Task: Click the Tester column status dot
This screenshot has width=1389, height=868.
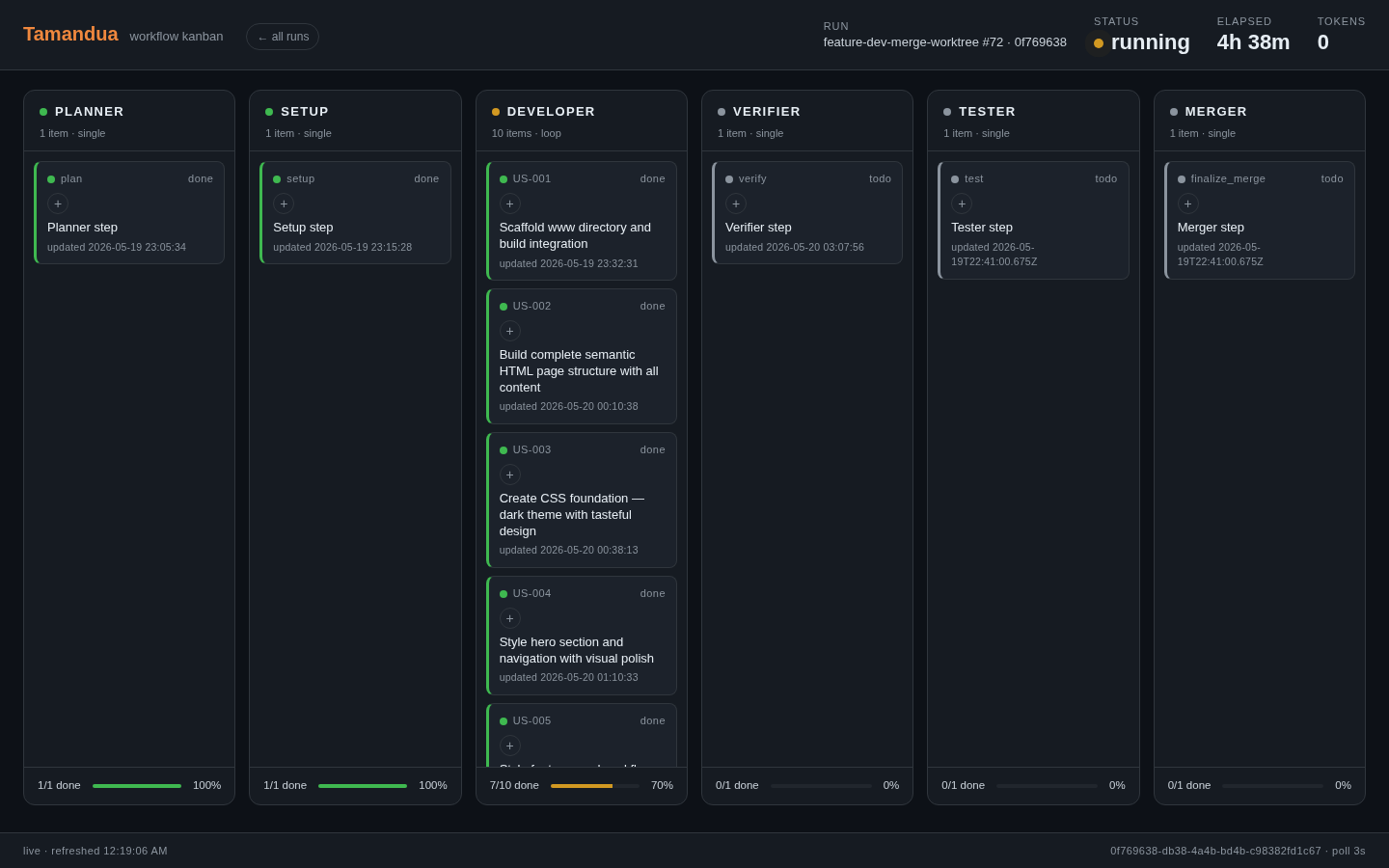Action: tap(947, 112)
